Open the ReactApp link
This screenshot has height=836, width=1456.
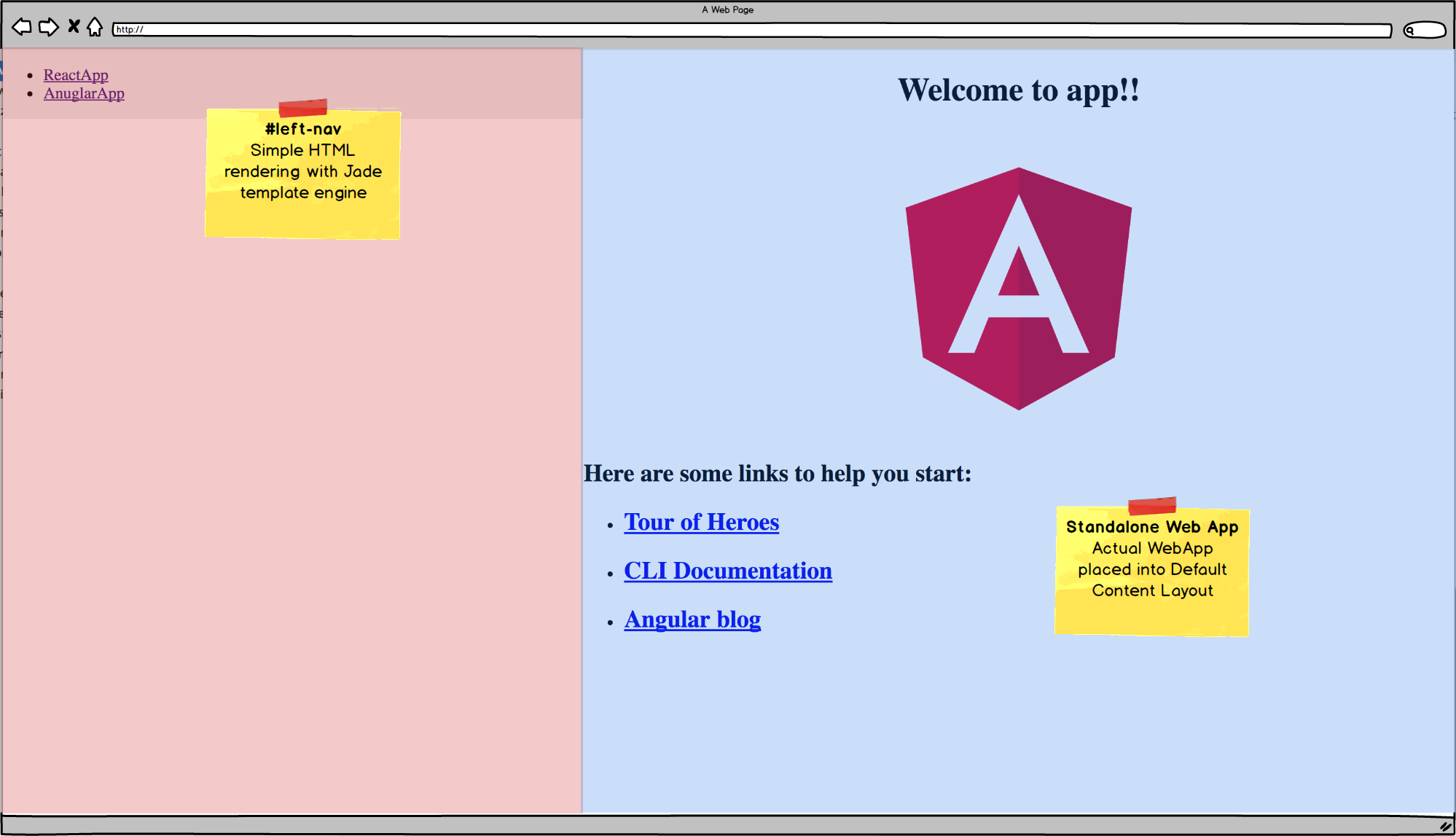coord(76,75)
